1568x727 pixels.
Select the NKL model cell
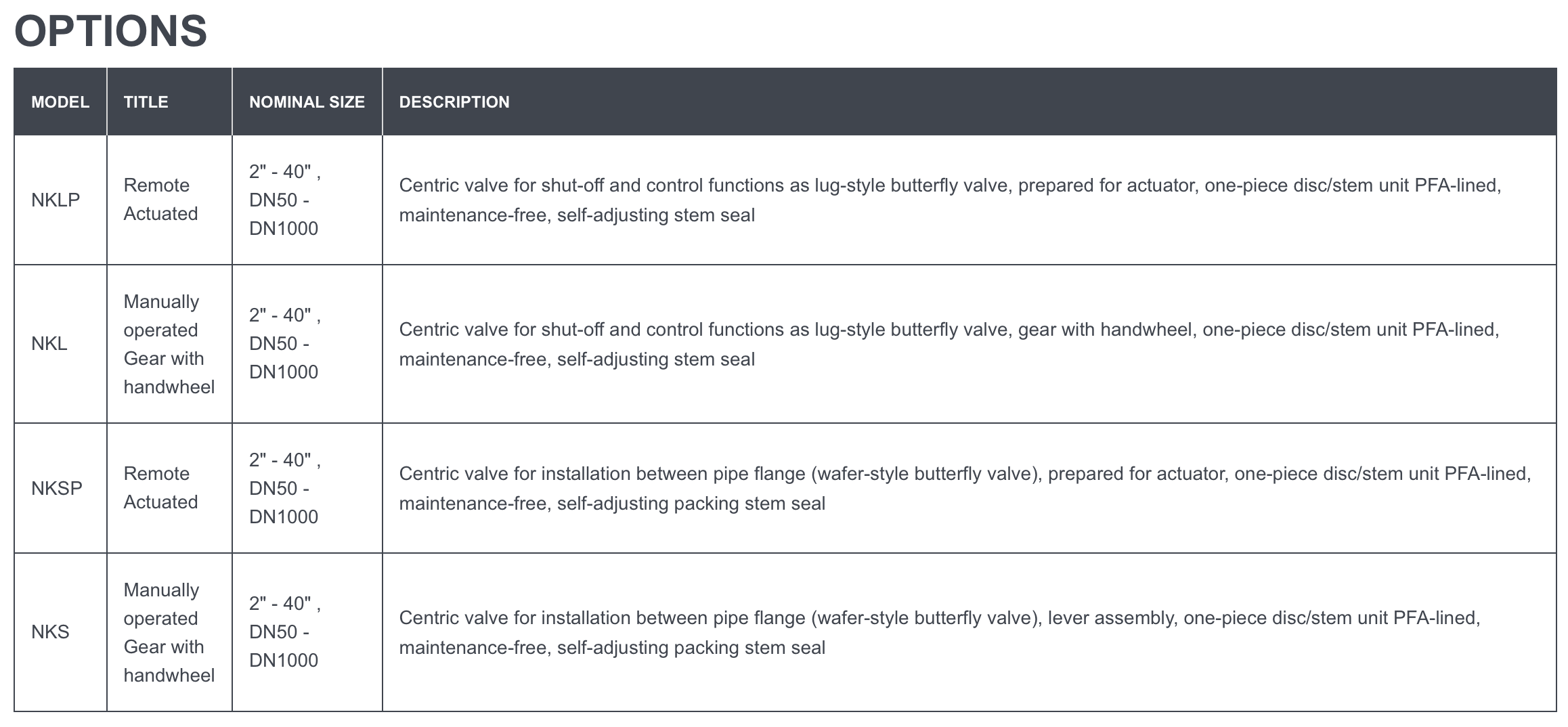click(49, 344)
